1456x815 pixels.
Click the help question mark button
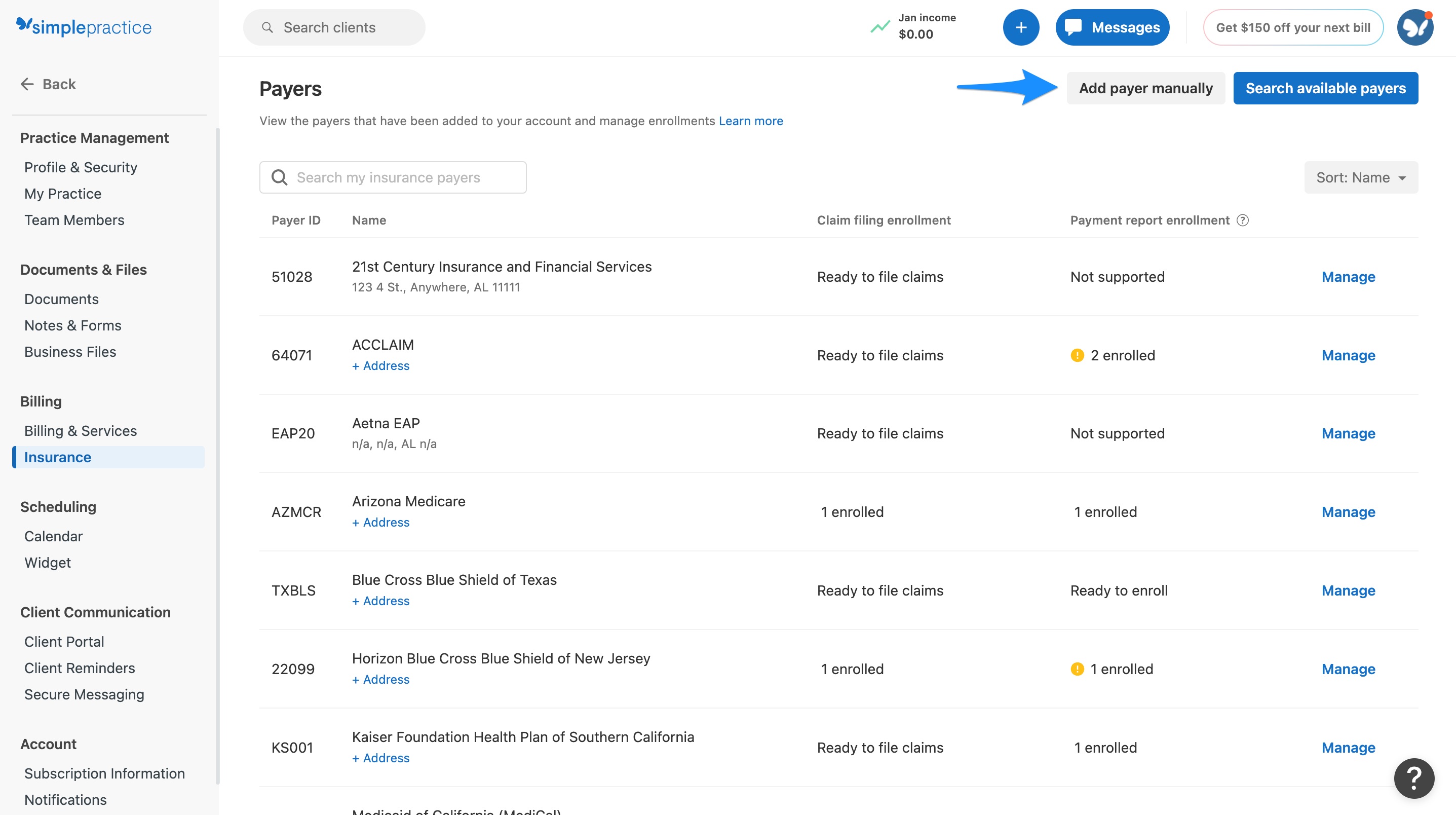click(x=1413, y=778)
